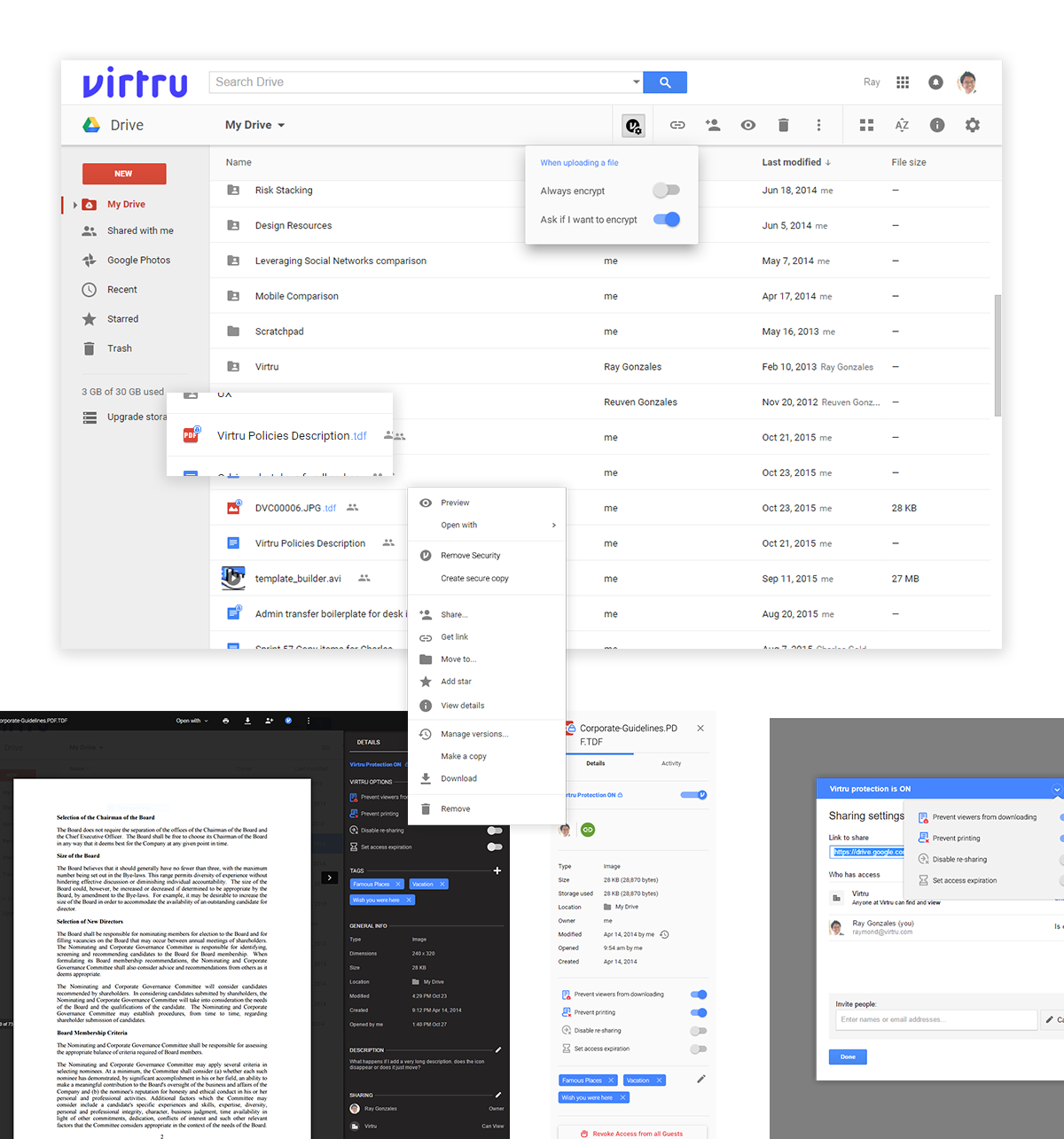Toggle Disable re-sharing in light details panel
This screenshot has height=1139, width=1064.
(x=699, y=1031)
